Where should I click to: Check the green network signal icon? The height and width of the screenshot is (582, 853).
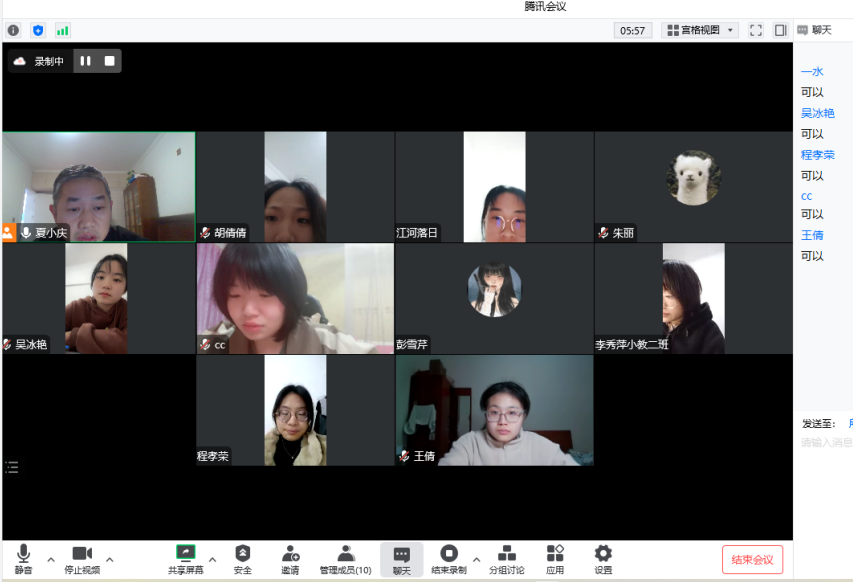pos(63,31)
